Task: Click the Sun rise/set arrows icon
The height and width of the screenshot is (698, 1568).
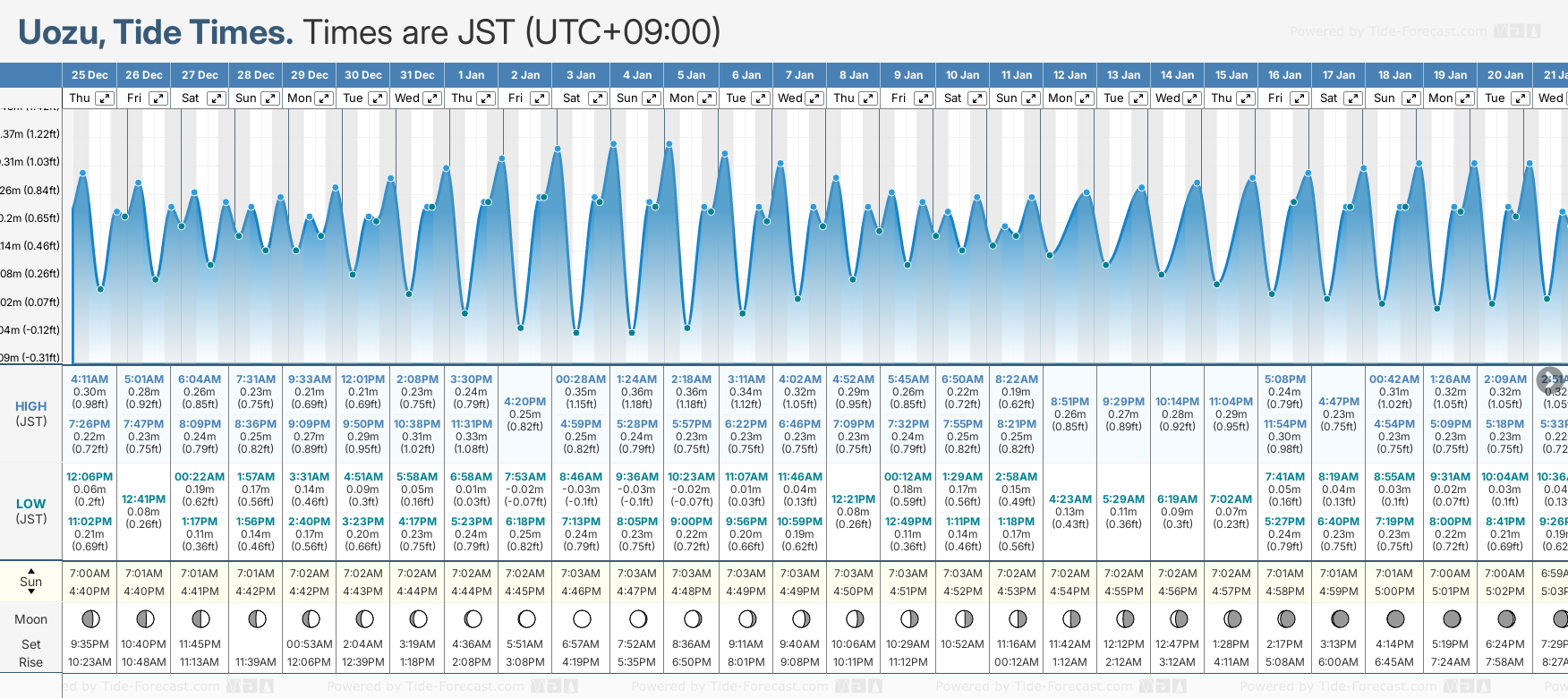Action: (x=31, y=581)
